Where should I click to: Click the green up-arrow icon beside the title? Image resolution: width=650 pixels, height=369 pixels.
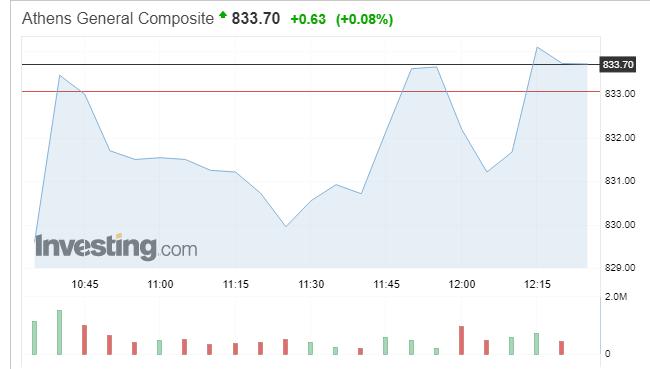pyautogui.click(x=223, y=15)
